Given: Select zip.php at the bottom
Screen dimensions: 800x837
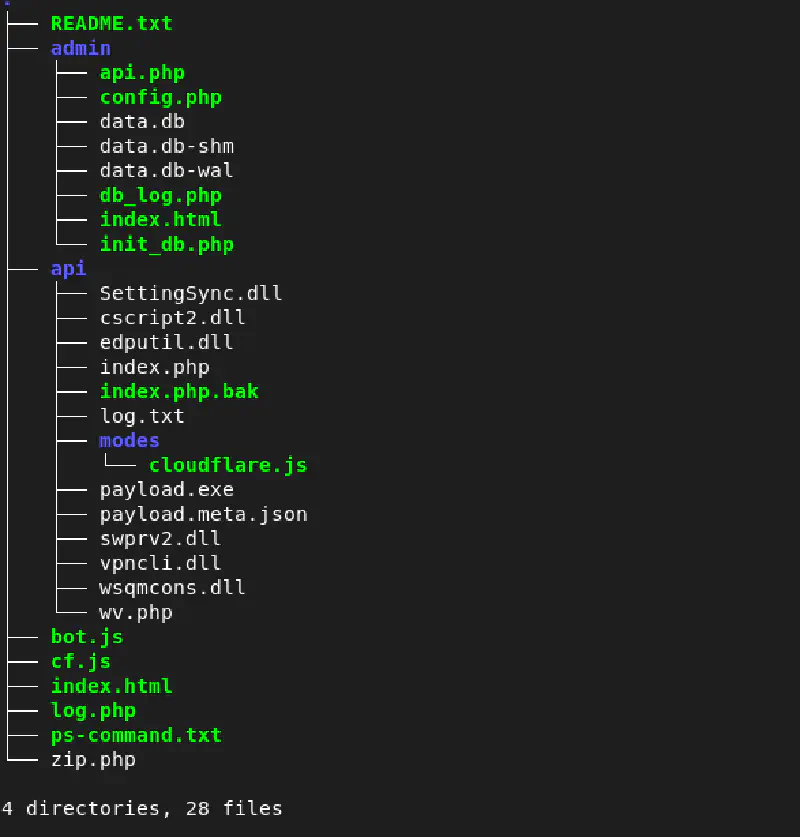Looking at the screenshot, I should click(93, 760).
